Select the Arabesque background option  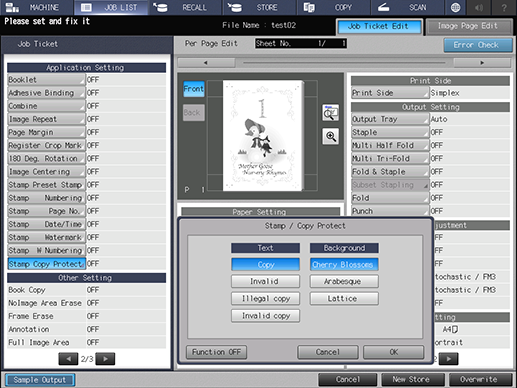[344, 281]
